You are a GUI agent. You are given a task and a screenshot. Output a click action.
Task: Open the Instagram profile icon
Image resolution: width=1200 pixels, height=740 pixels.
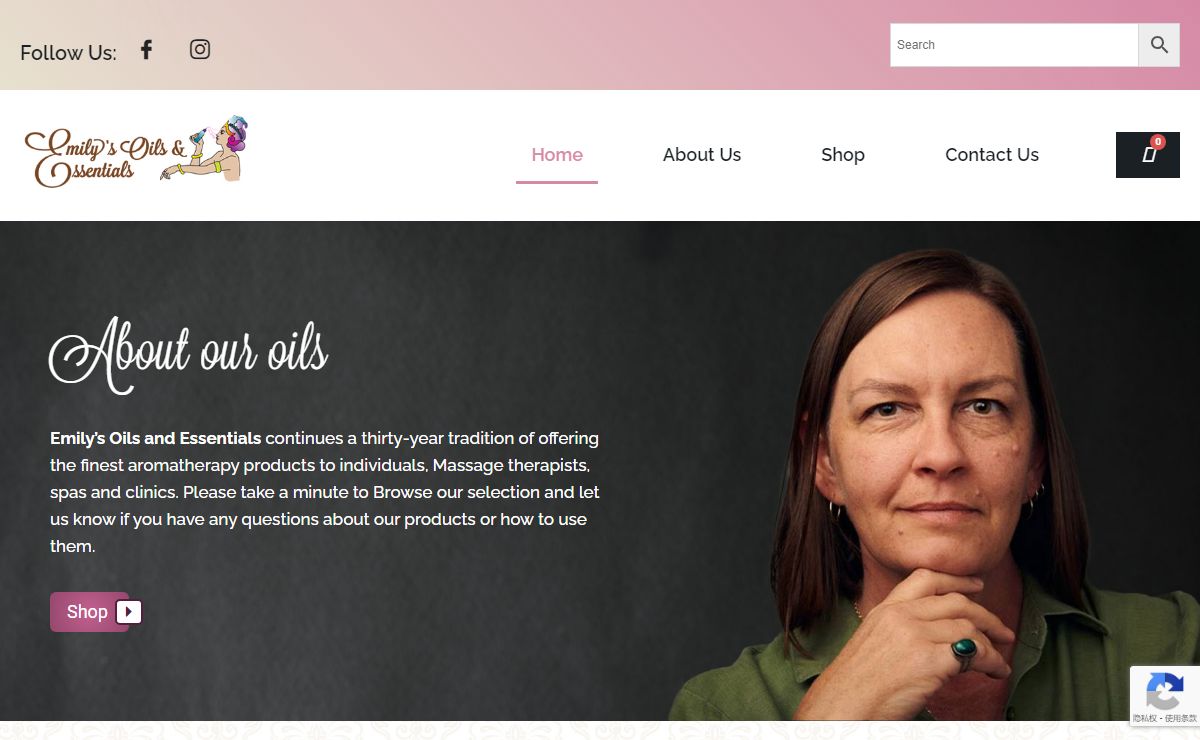pyautogui.click(x=200, y=49)
